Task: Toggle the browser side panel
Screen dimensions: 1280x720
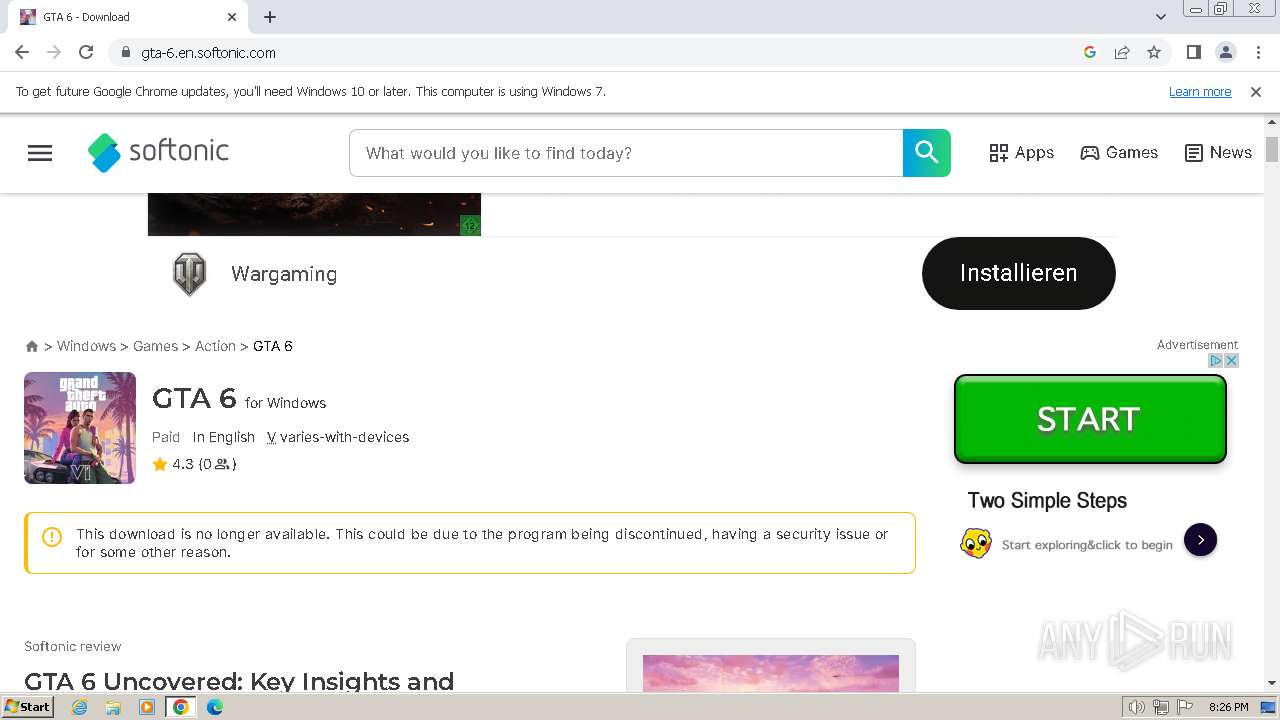Action: pos(1193,52)
